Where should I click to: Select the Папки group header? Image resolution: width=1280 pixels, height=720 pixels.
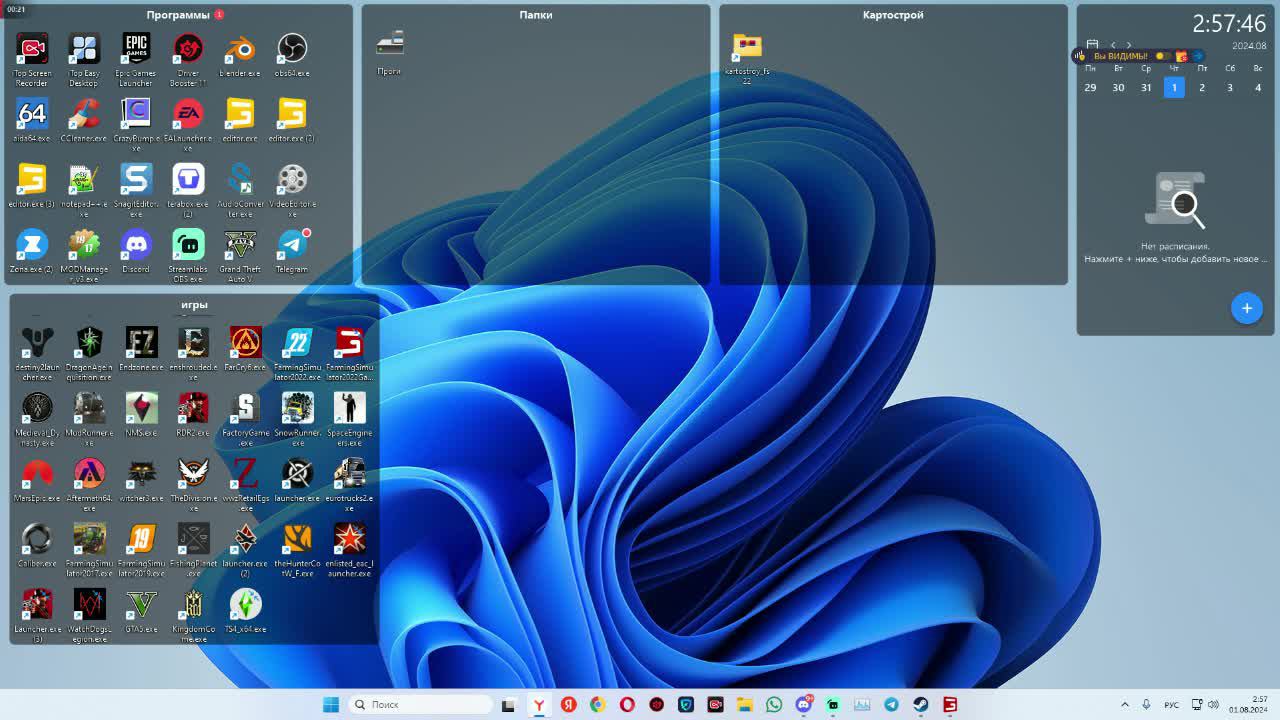536,15
